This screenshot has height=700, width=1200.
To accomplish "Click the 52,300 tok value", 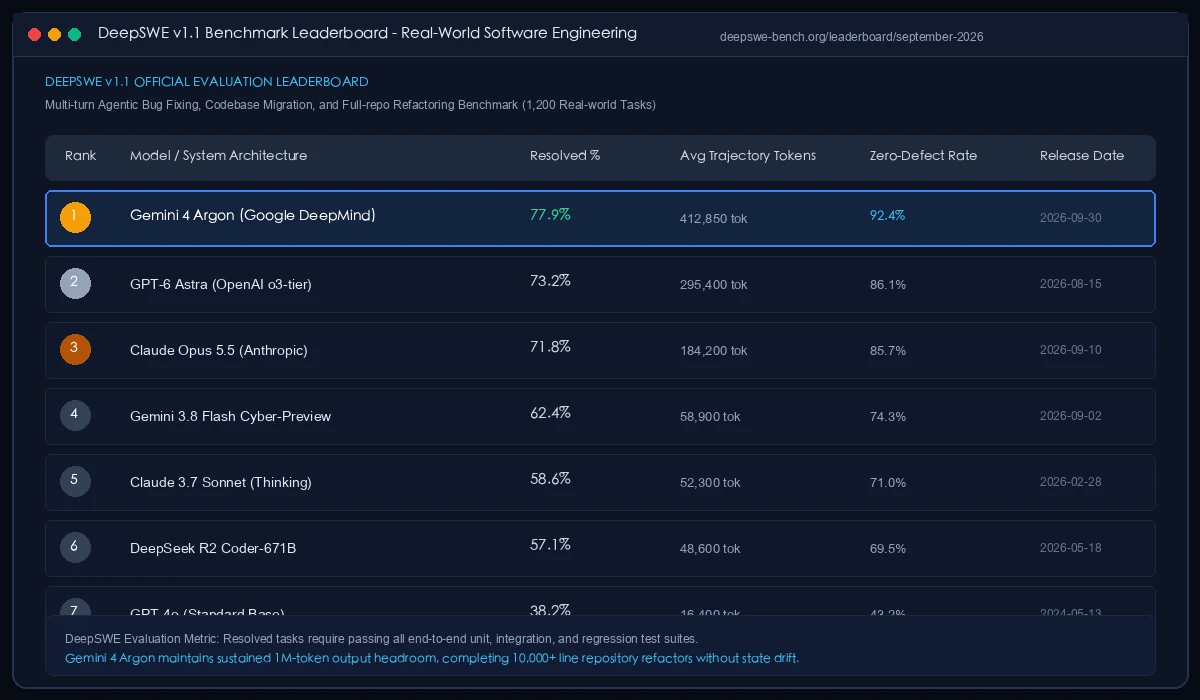I will 710,482.
